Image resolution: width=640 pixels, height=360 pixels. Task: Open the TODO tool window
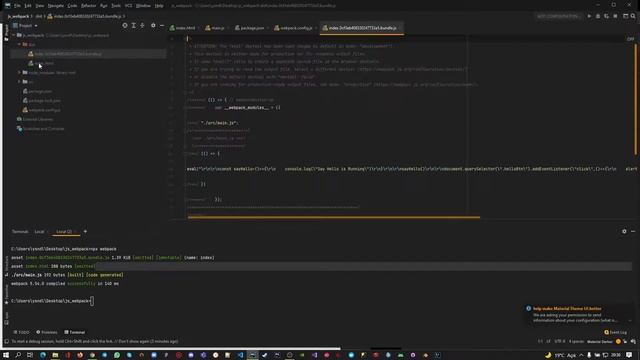click(22, 332)
